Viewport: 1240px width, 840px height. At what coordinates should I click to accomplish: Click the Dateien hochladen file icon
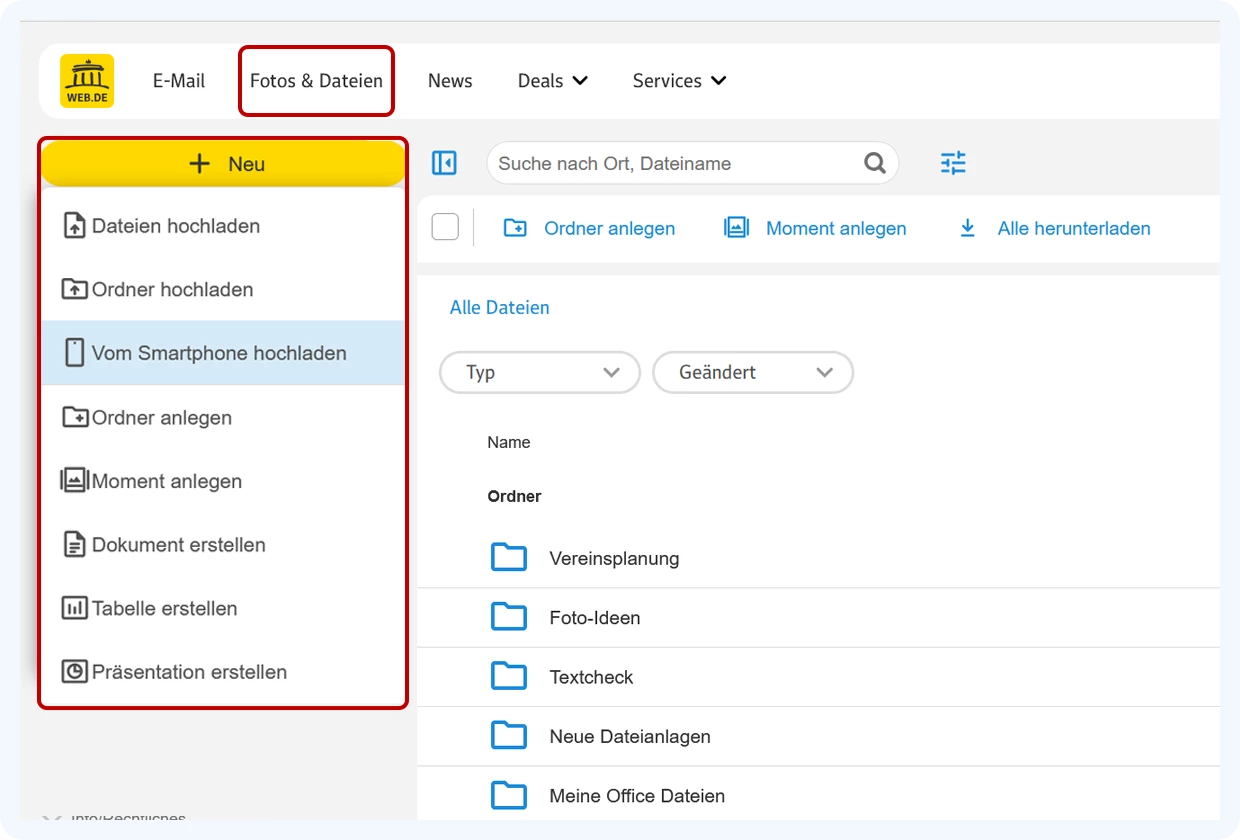pos(74,226)
